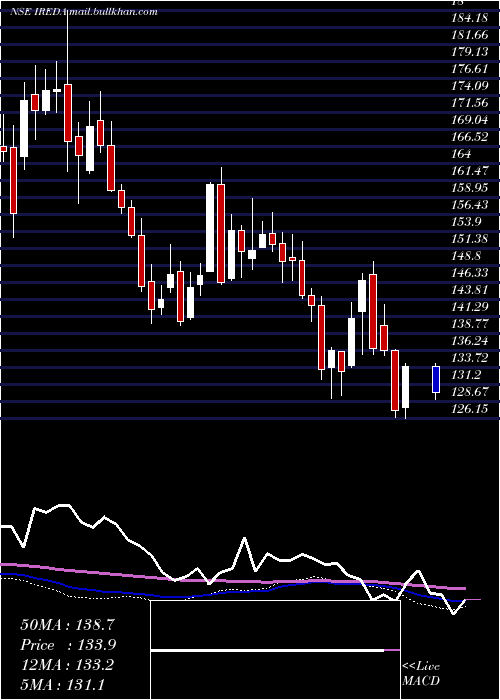Image resolution: width=500 pixels, height=700 pixels.
Task: Click the 171.56 price axis label
Action: click(470, 103)
